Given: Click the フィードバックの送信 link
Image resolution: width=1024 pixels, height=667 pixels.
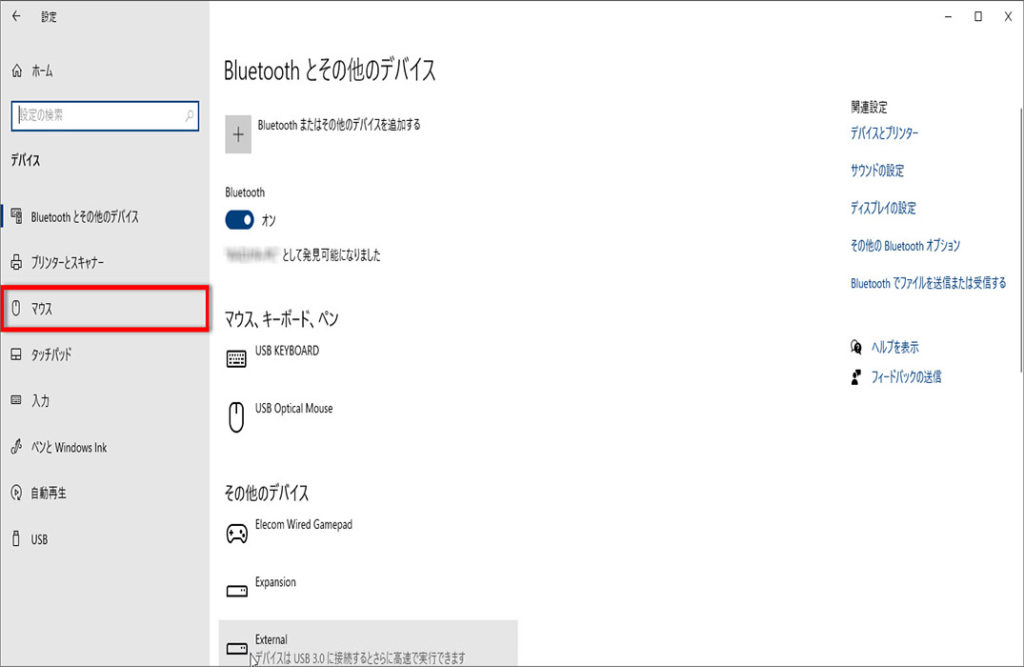Looking at the screenshot, I should (x=906, y=377).
